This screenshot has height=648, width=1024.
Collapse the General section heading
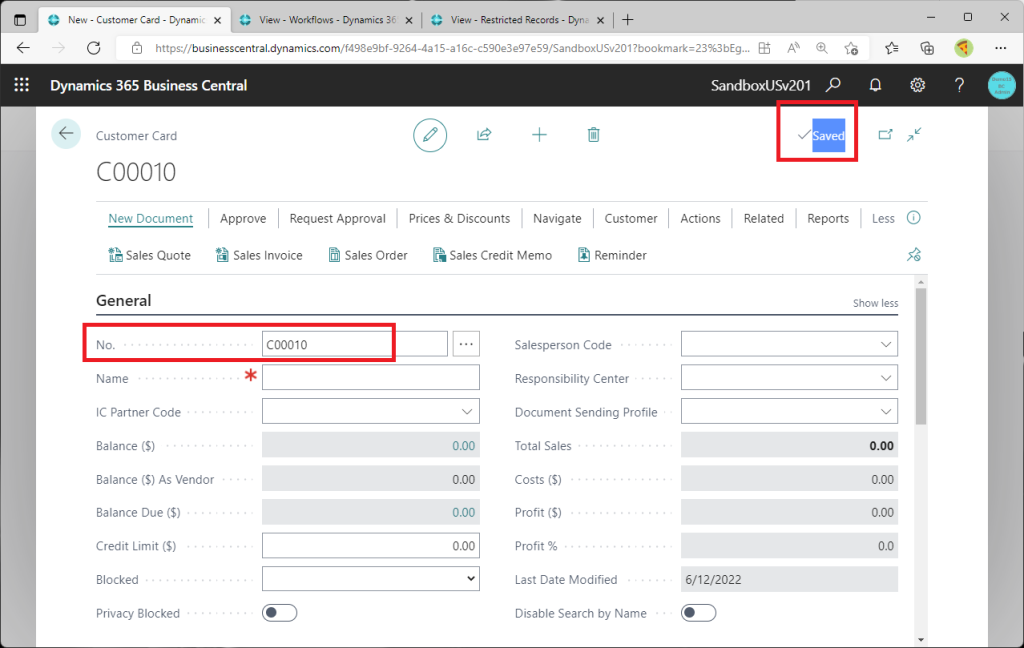click(x=123, y=300)
